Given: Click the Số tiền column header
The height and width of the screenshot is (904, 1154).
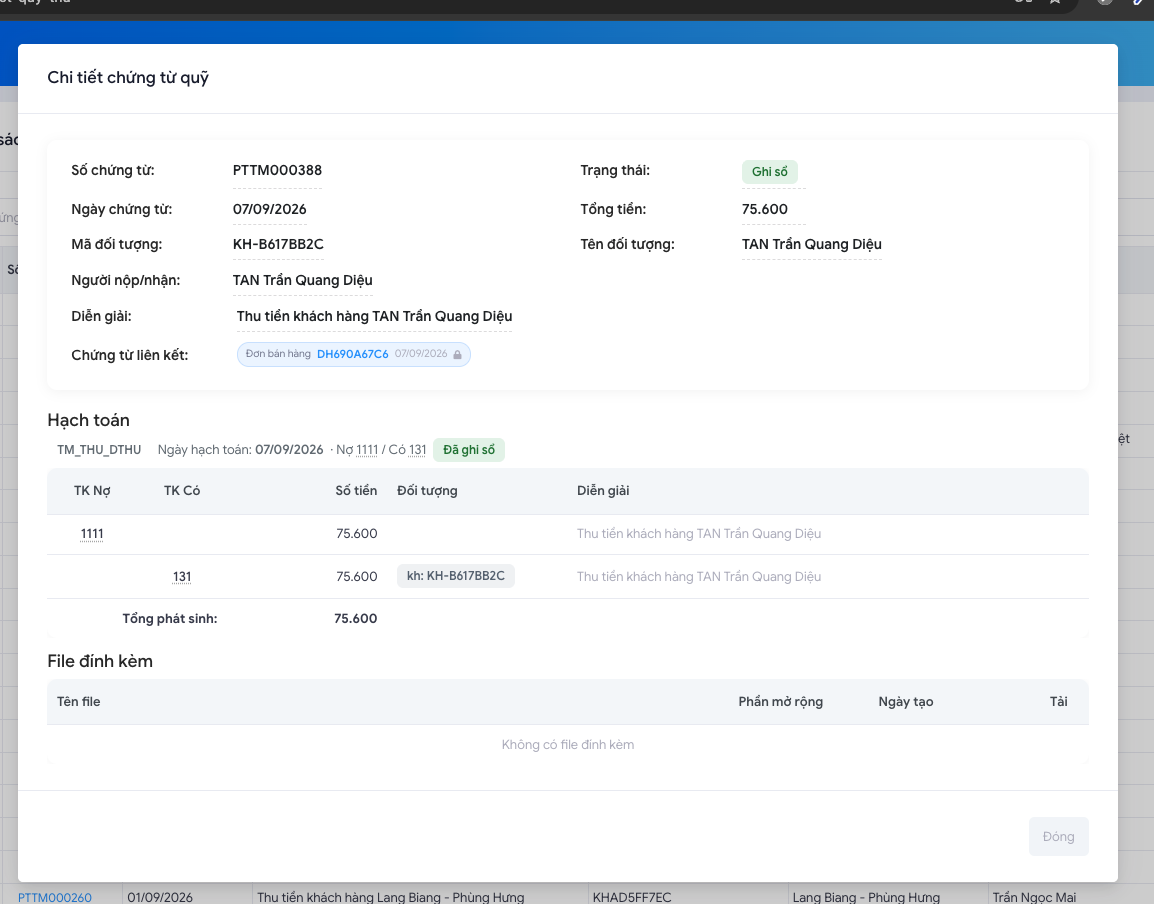Looking at the screenshot, I should click(356, 490).
